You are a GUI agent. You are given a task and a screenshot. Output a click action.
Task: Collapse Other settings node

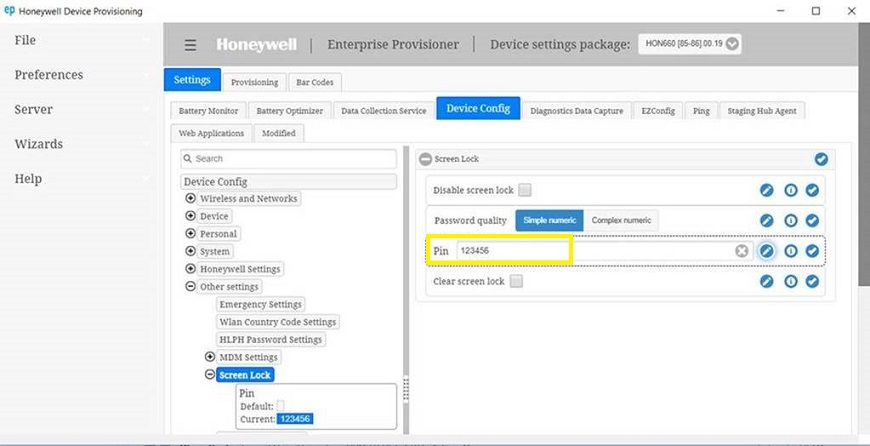click(x=190, y=286)
